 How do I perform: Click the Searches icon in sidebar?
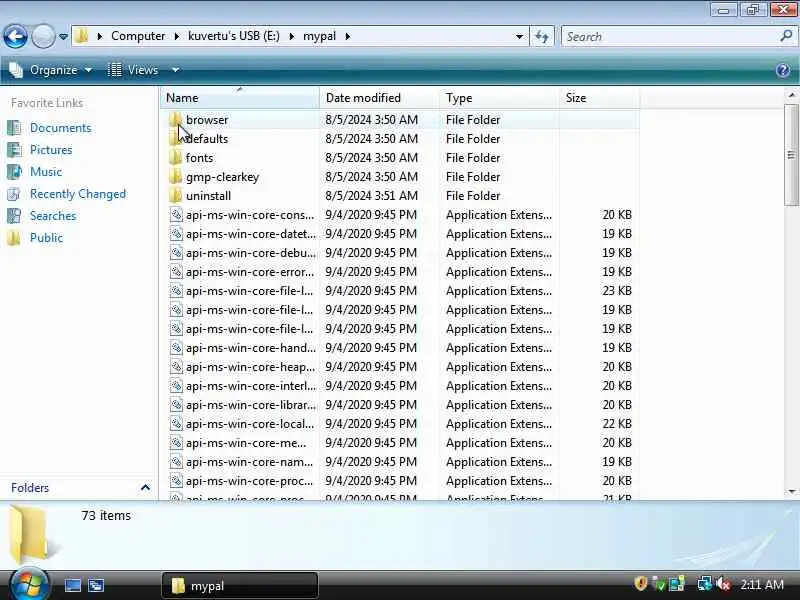click(14, 216)
